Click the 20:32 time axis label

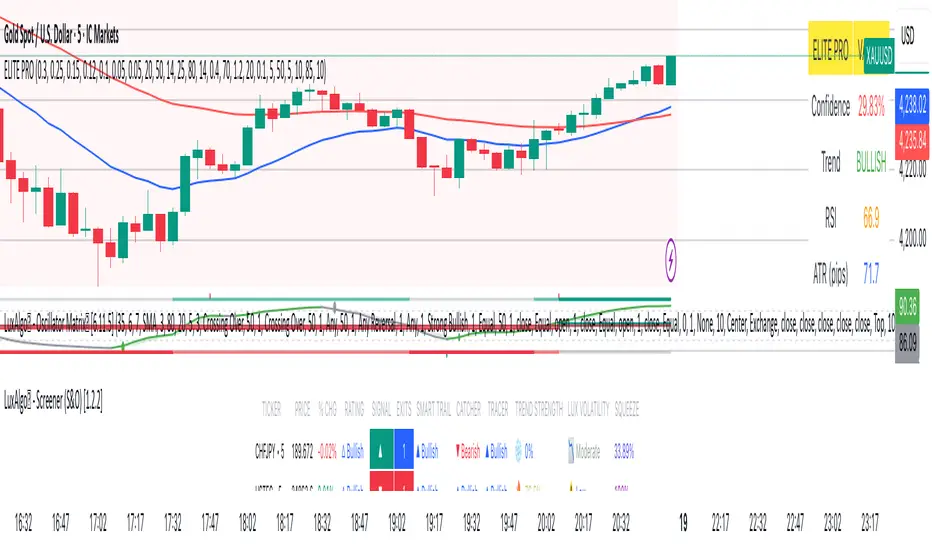621,523
